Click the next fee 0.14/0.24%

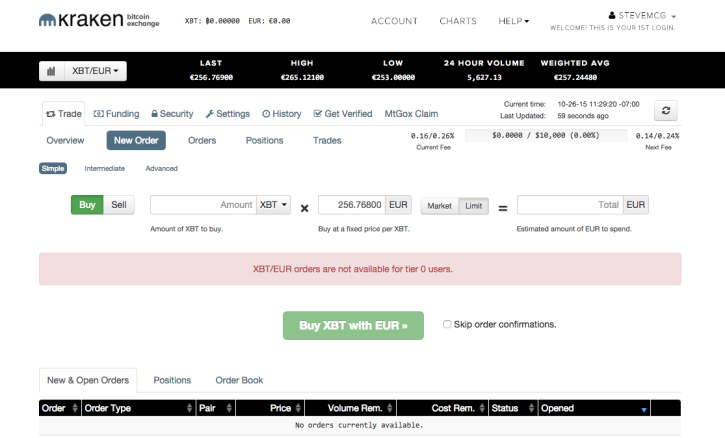pyautogui.click(x=657, y=136)
